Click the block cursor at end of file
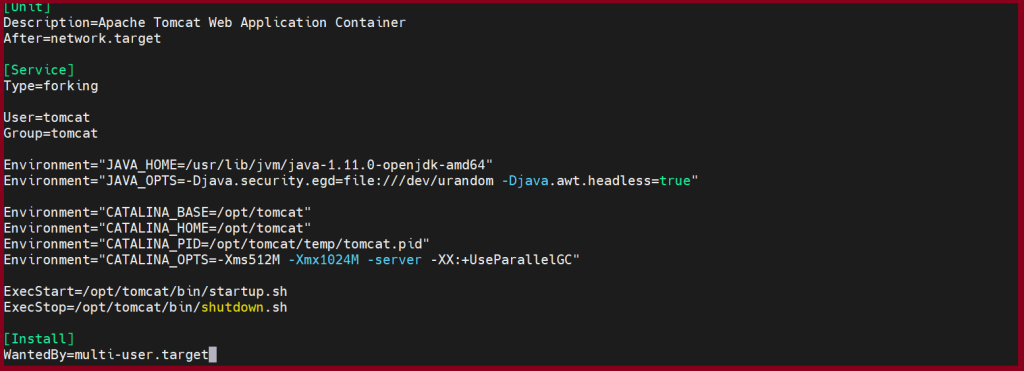This screenshot has width=1024, height=371. point(213,355)
